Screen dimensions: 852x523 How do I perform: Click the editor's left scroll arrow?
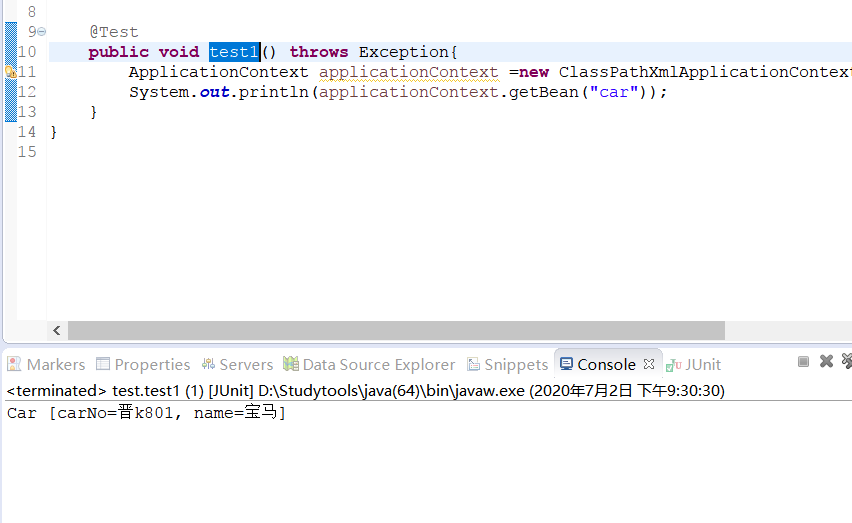pos(57,331)
